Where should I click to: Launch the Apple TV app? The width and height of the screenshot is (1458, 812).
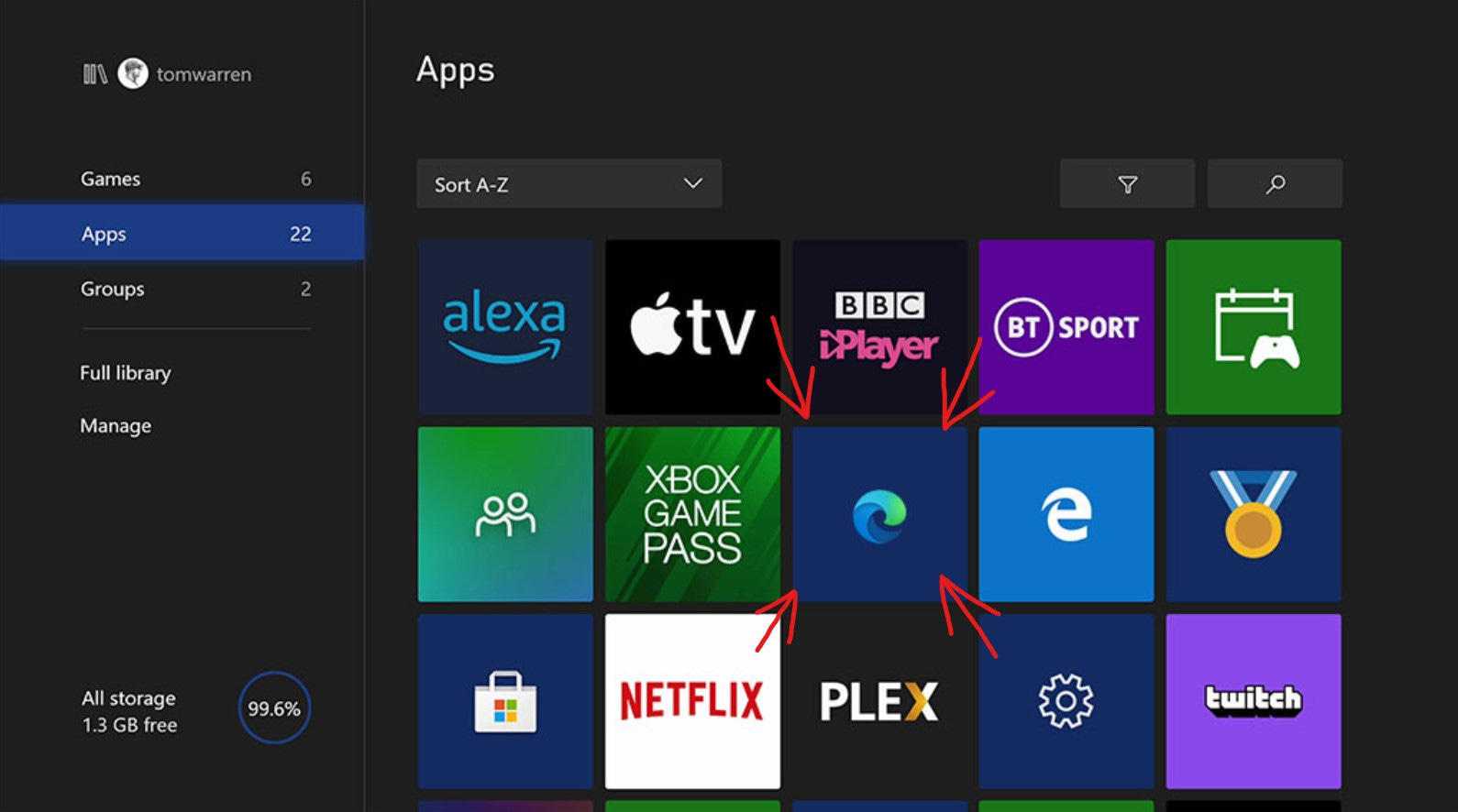692,327
